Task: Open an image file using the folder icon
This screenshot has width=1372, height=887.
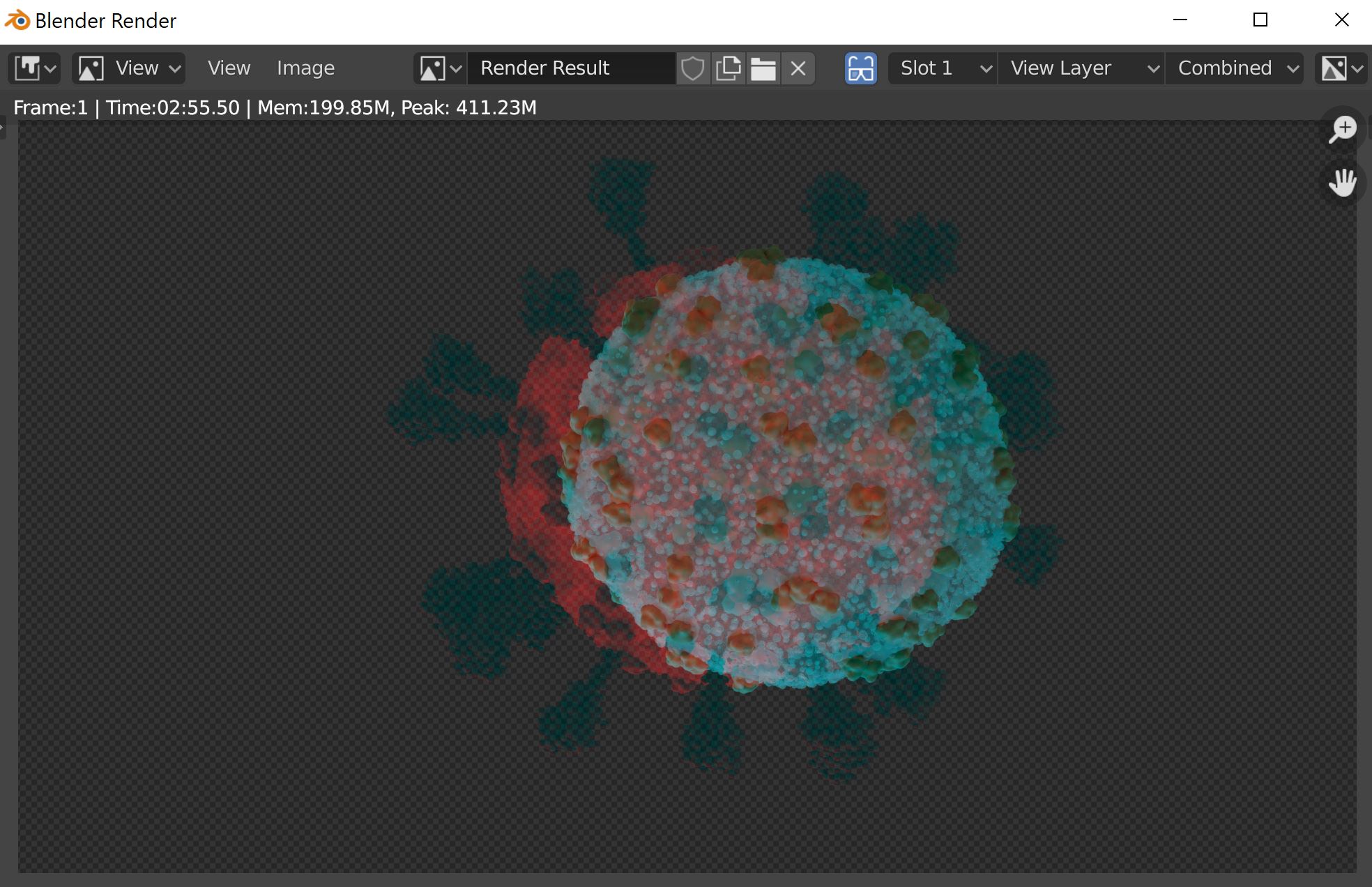Action: coord(764,68)
